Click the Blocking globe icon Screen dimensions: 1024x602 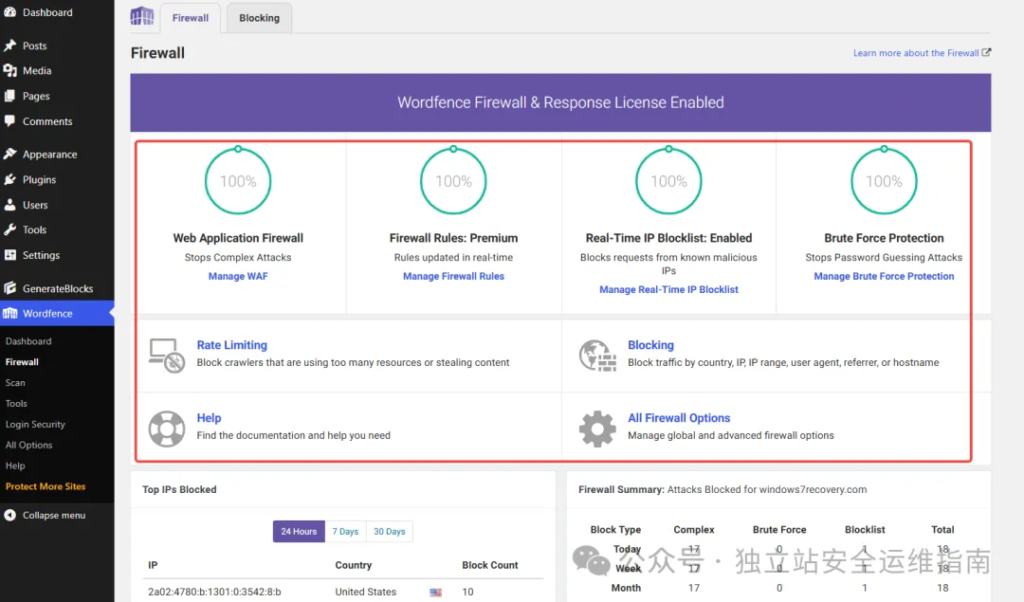click(598, 355)
